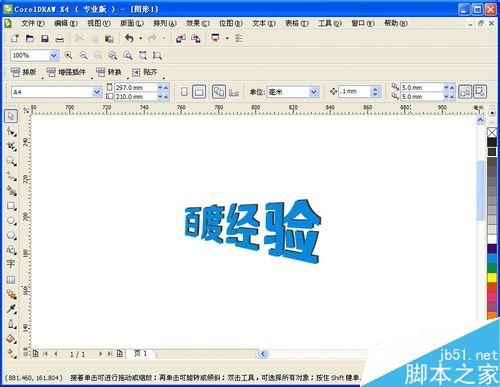Viewport: 500px width, 387px height.
Task: Select the blue 3D 百度经验 text object
Action: click(x=252, y=231)
